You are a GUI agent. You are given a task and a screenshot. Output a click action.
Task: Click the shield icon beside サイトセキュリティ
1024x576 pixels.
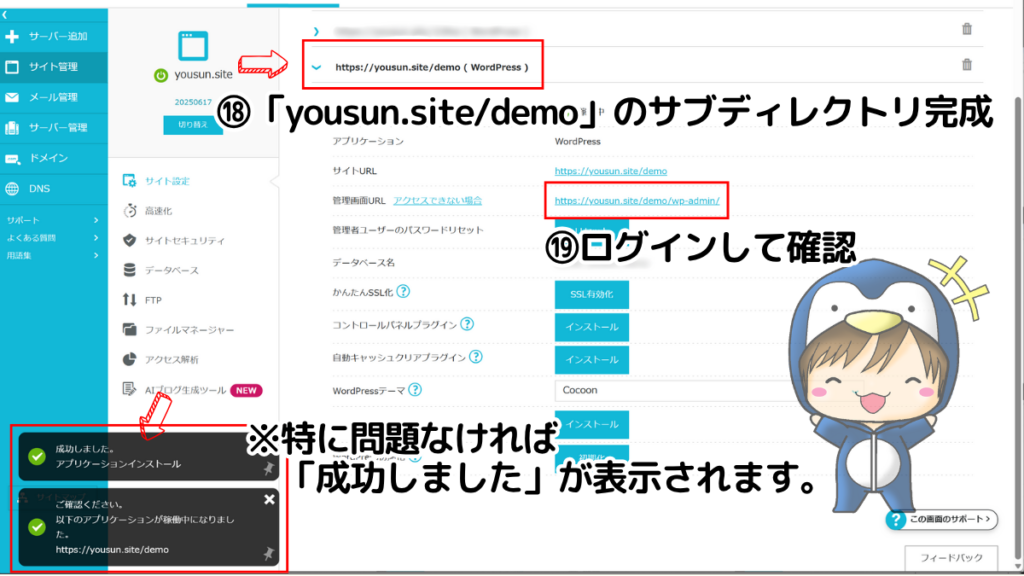[x=129, y=240]
